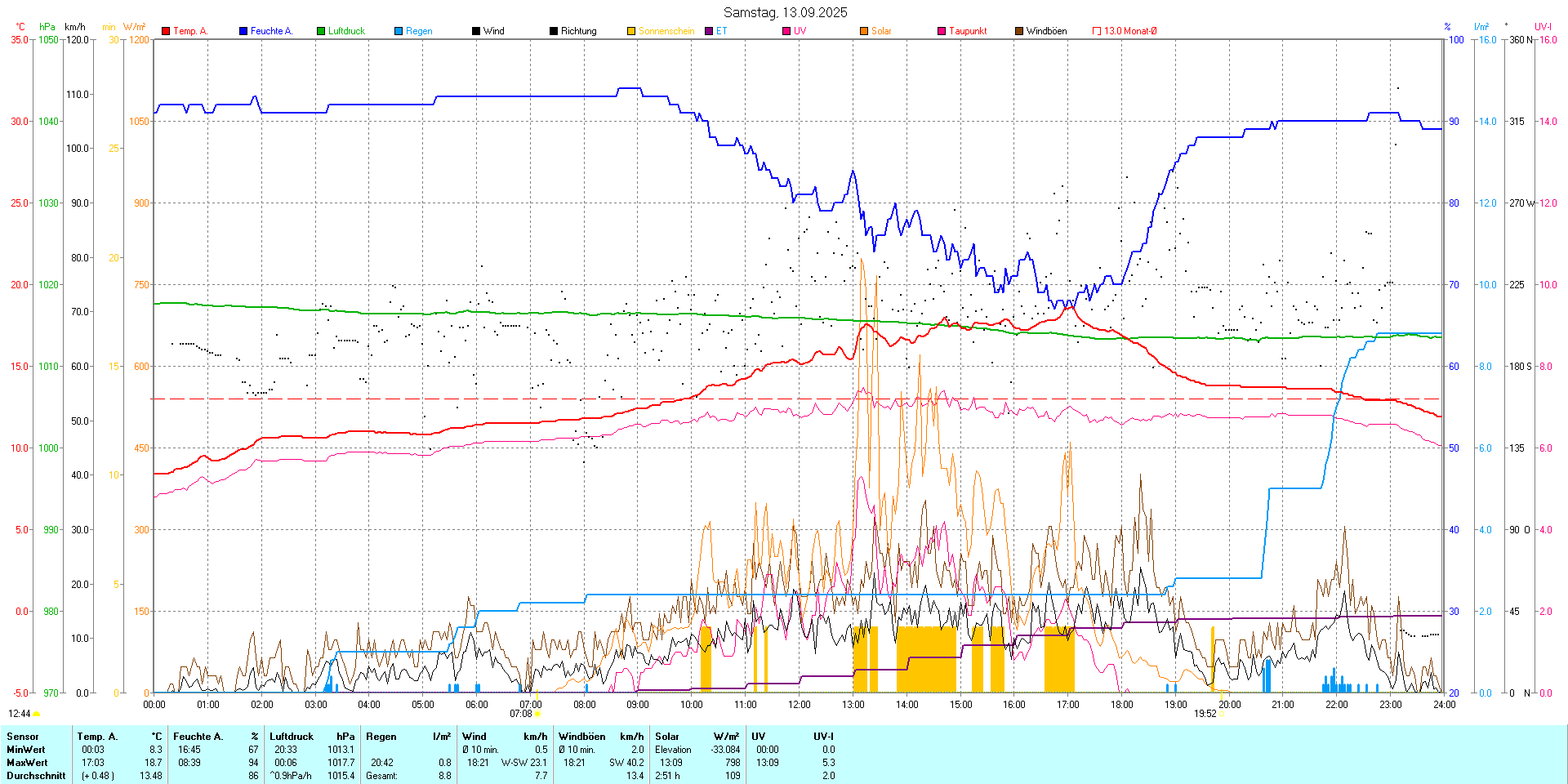Image resolution: width=1568 pixels, height=784 pixels.
Task: Click the Durchschnitt row label
Action: pyautogui.click(x=36, y=776)
